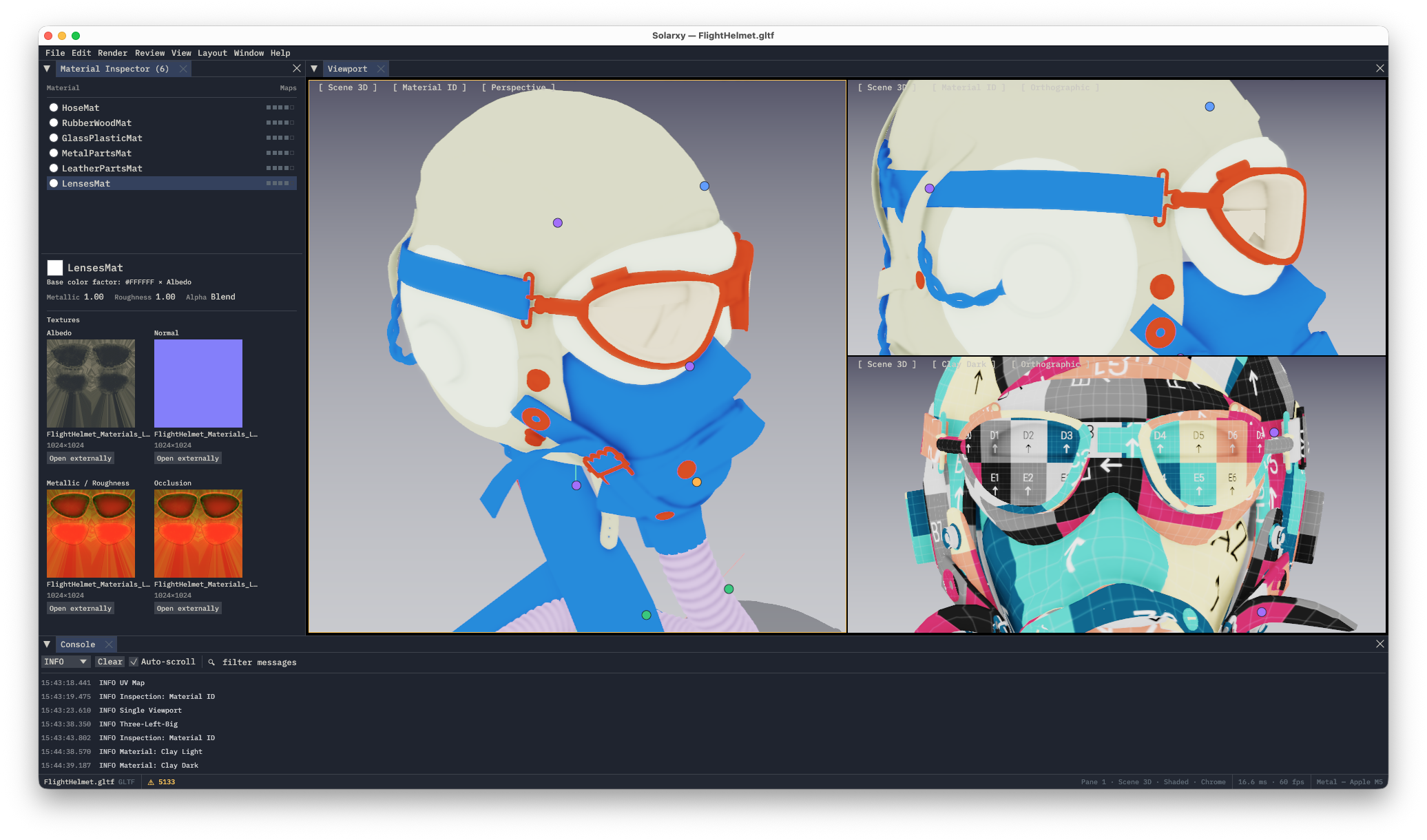Open the Occlusion texture thumbnail
Viewport: 1427px width, 840px height.
coord(198,534)
